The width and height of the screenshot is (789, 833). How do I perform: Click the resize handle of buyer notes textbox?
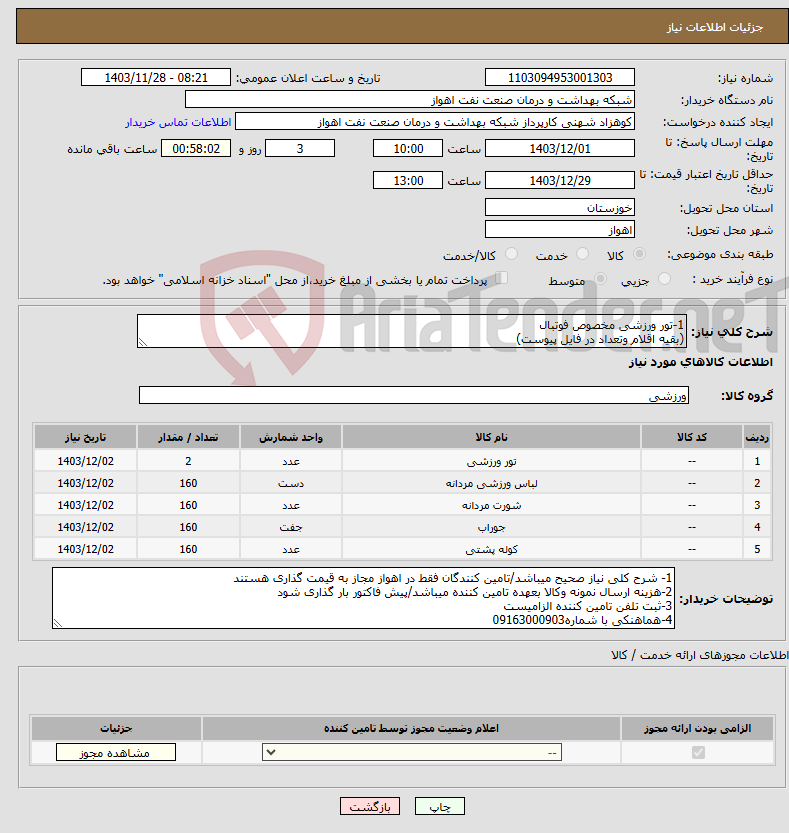click(58, 623)
